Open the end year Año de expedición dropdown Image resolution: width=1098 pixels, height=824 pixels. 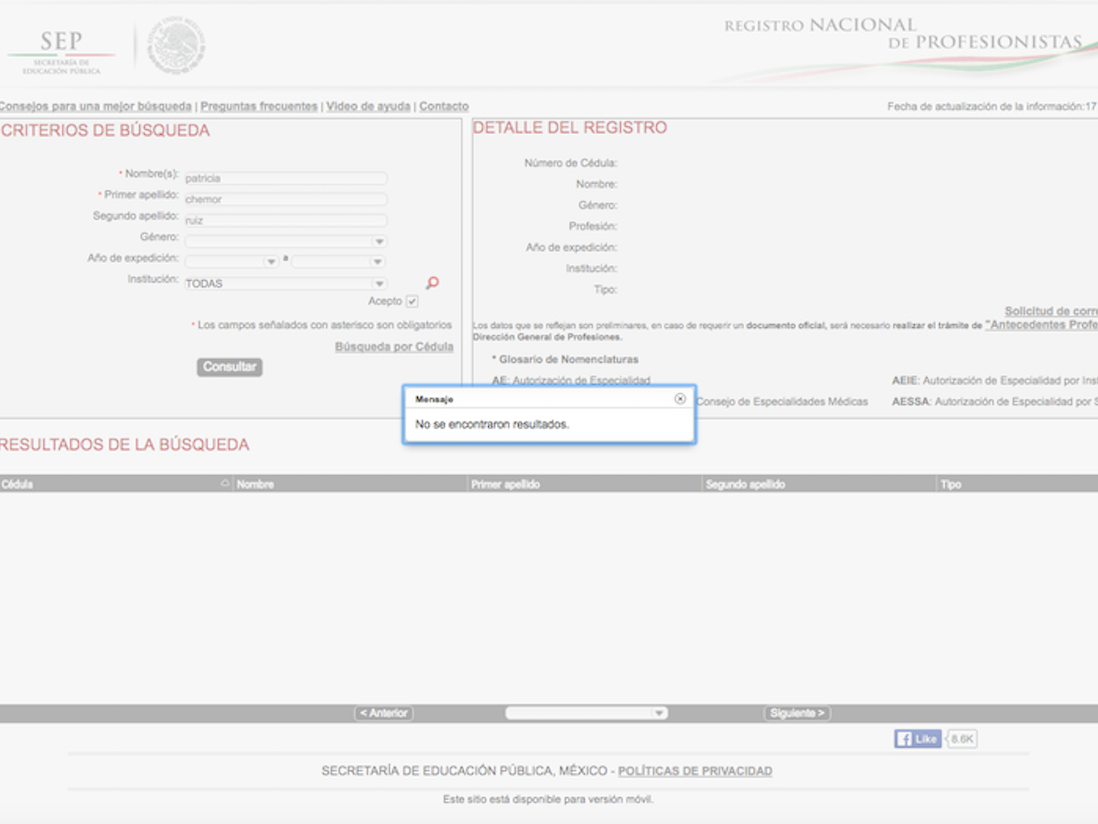[339, 262]
